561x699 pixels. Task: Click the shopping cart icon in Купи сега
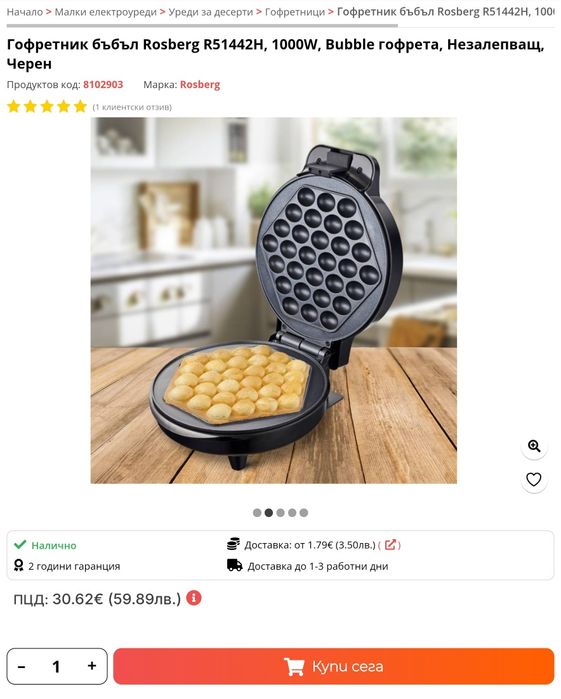point(294,667)
